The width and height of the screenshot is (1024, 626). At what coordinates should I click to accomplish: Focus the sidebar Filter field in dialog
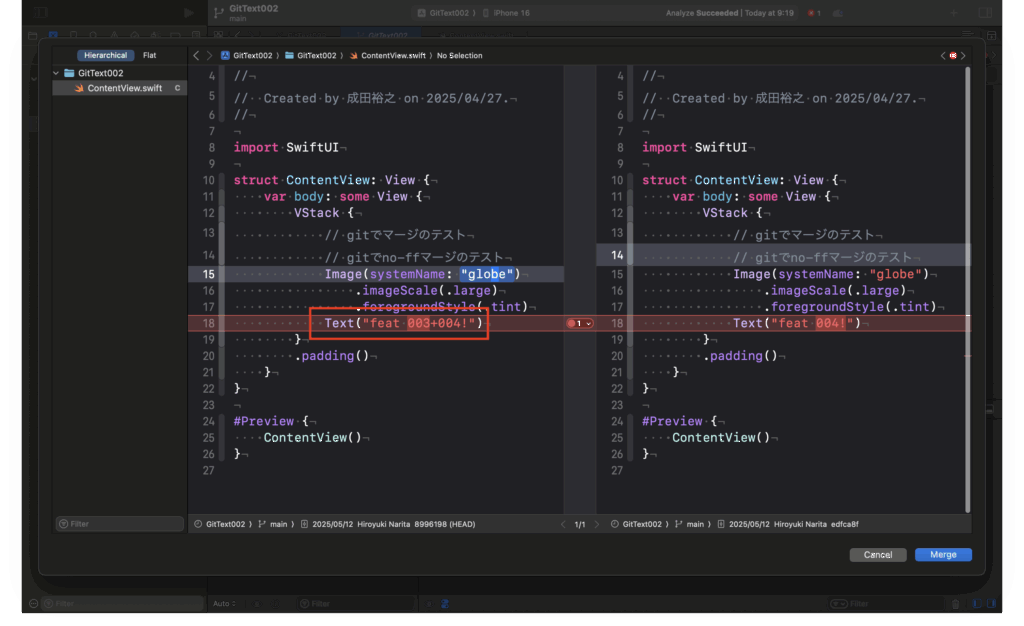(x=120, y=524)
